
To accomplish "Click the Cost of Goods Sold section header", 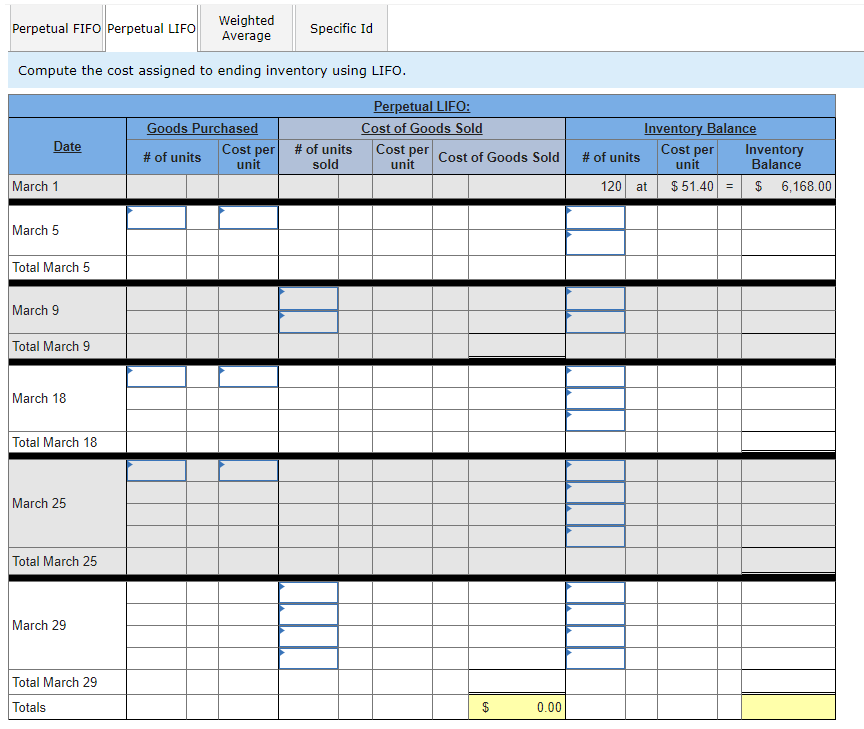I will 422,128.
